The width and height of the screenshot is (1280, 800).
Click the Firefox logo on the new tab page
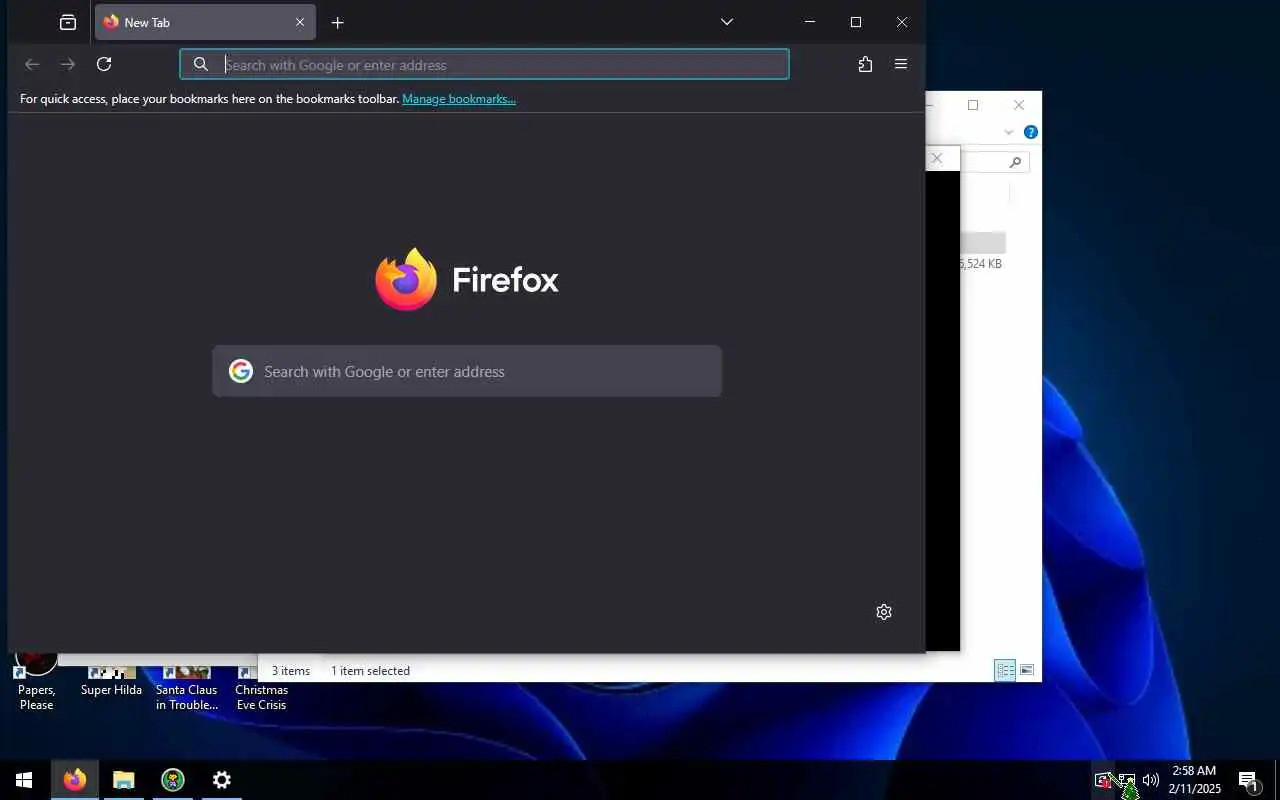[x=467, y=279]
